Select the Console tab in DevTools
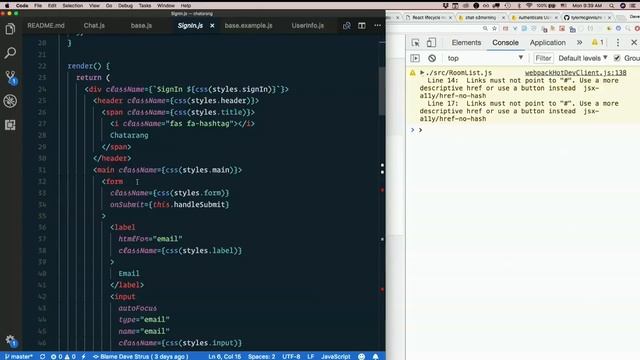Image resolution: width=640 pixels, height=360 pixels. pyautogui.click(x=505, y=42)
